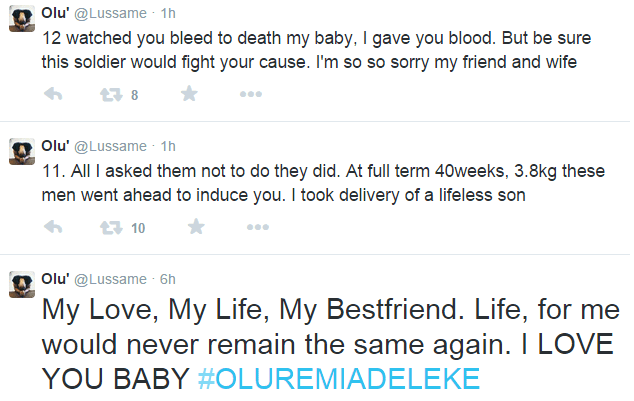Retweet the "11. All I asked" tweet
The height and width of the screenshot is (401, 634).
click(x=112, y=227)
